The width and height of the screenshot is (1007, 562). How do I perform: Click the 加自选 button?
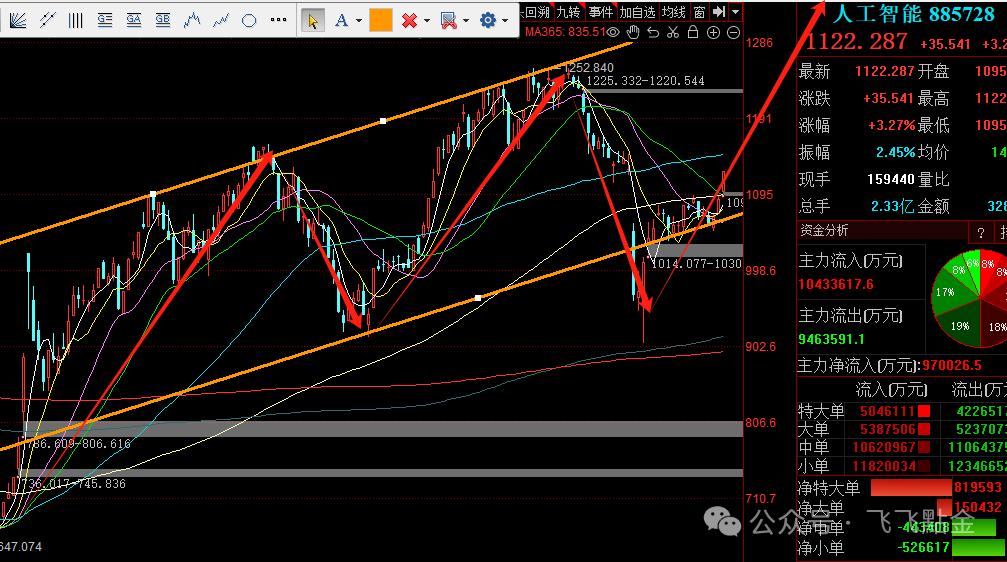point(637,12)
